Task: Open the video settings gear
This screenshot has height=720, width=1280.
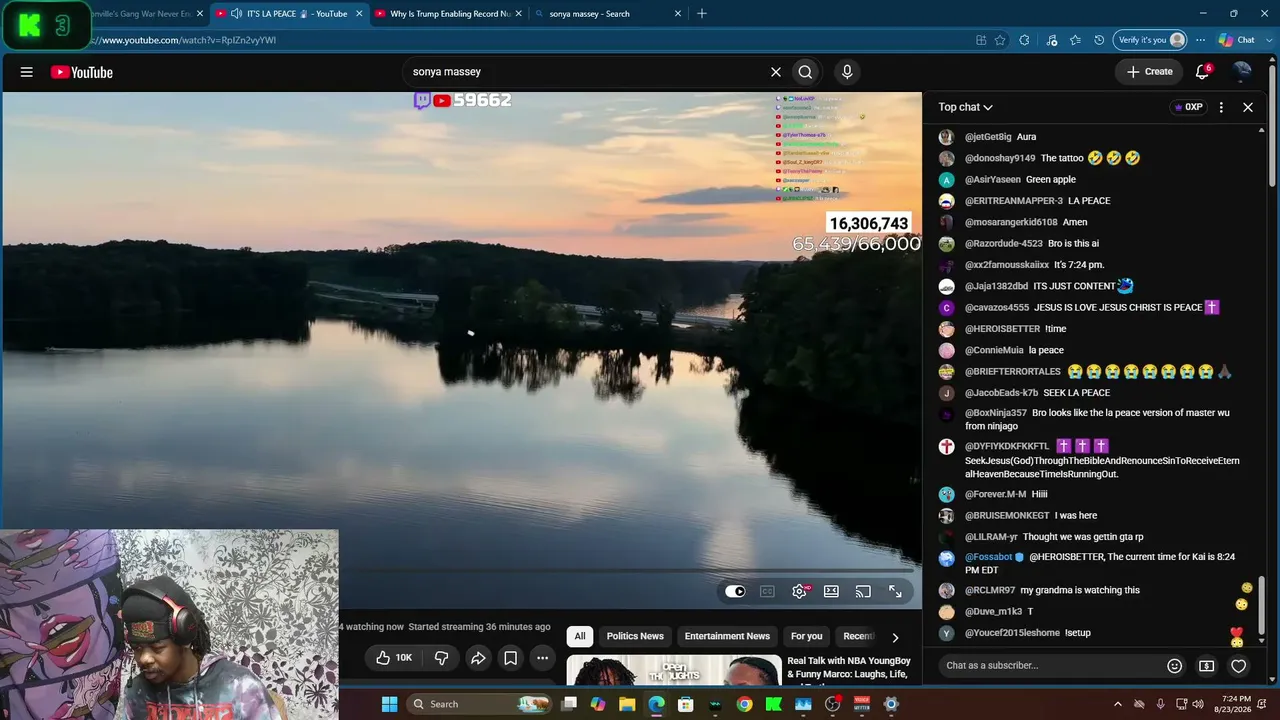Action: pyautogui.click(x=799, y=592)
